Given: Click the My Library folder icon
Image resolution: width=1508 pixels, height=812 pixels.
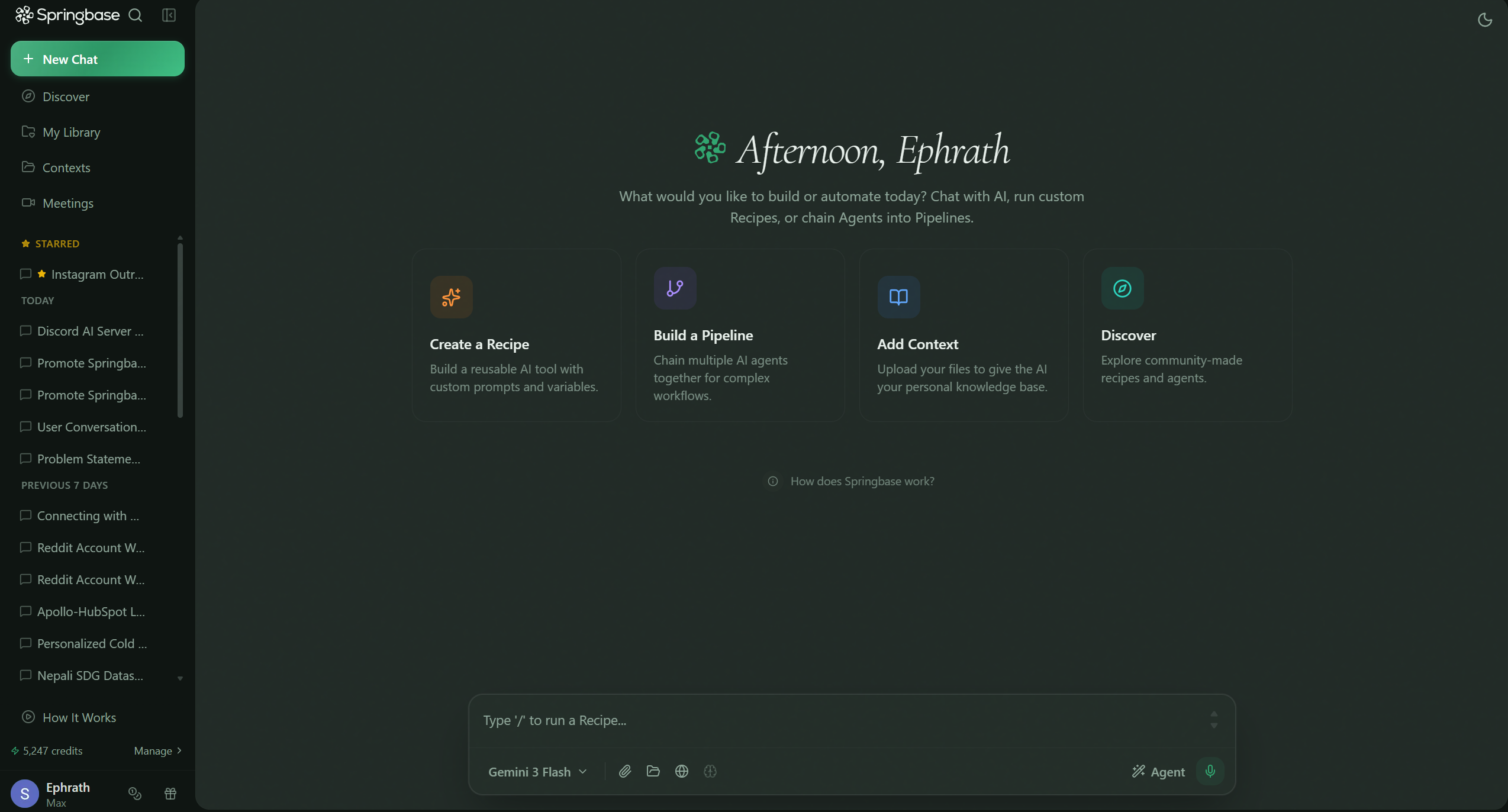Looking at the screenshot, I should 28,131.
